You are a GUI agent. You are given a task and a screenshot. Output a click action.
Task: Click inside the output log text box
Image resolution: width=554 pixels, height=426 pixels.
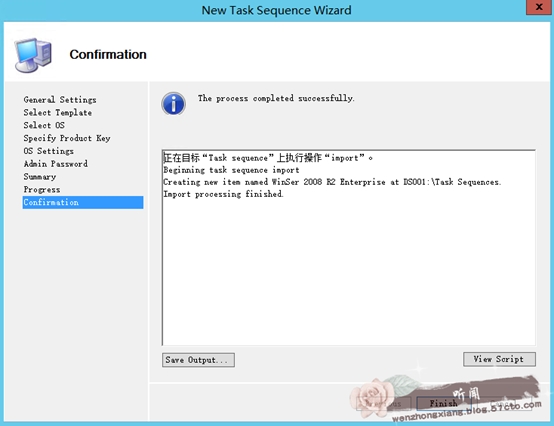point(349,247)
